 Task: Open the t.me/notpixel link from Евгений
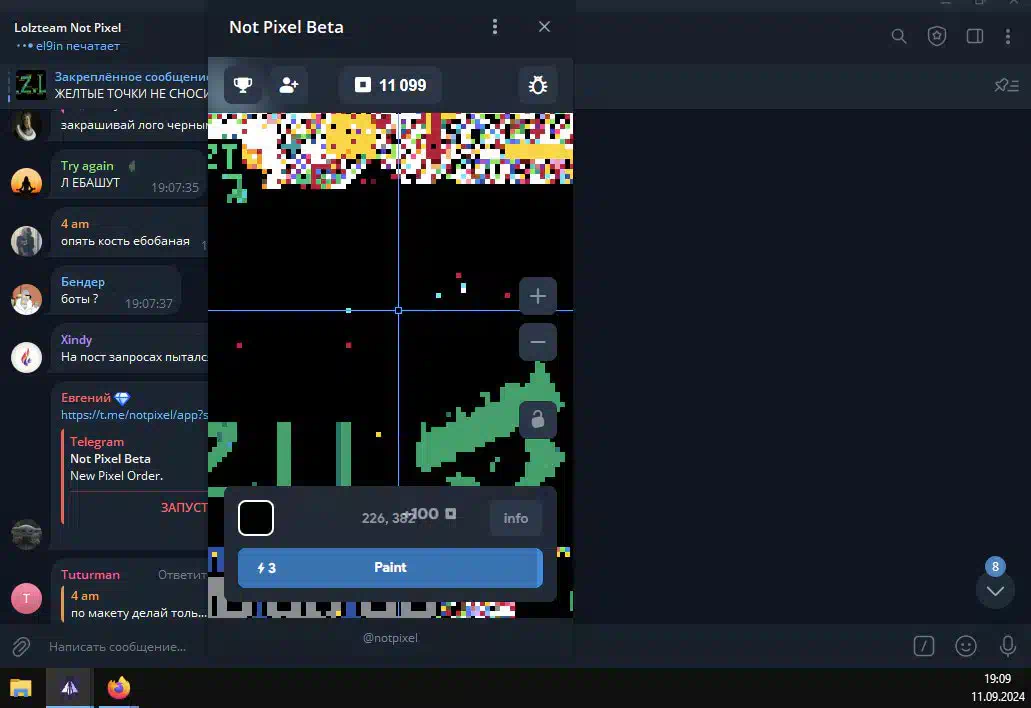[x=134, y=415]
